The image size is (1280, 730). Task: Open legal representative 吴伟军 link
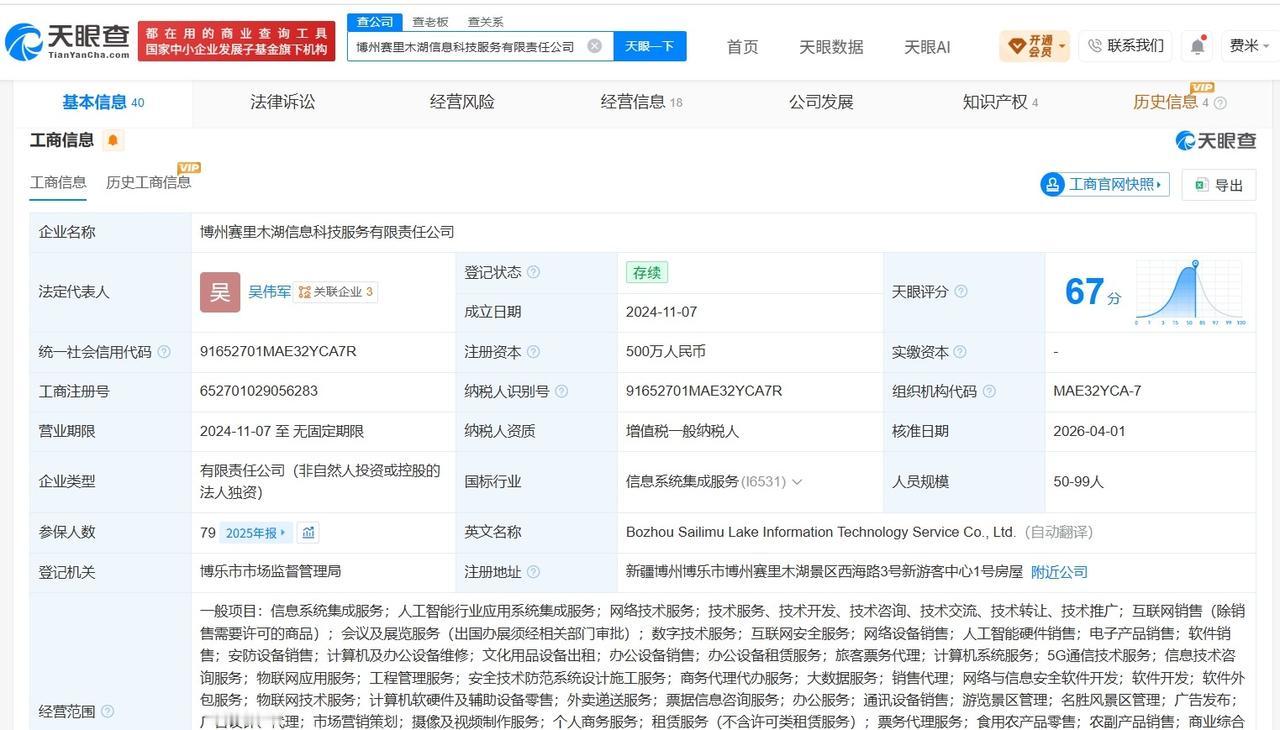coord(270,292)
